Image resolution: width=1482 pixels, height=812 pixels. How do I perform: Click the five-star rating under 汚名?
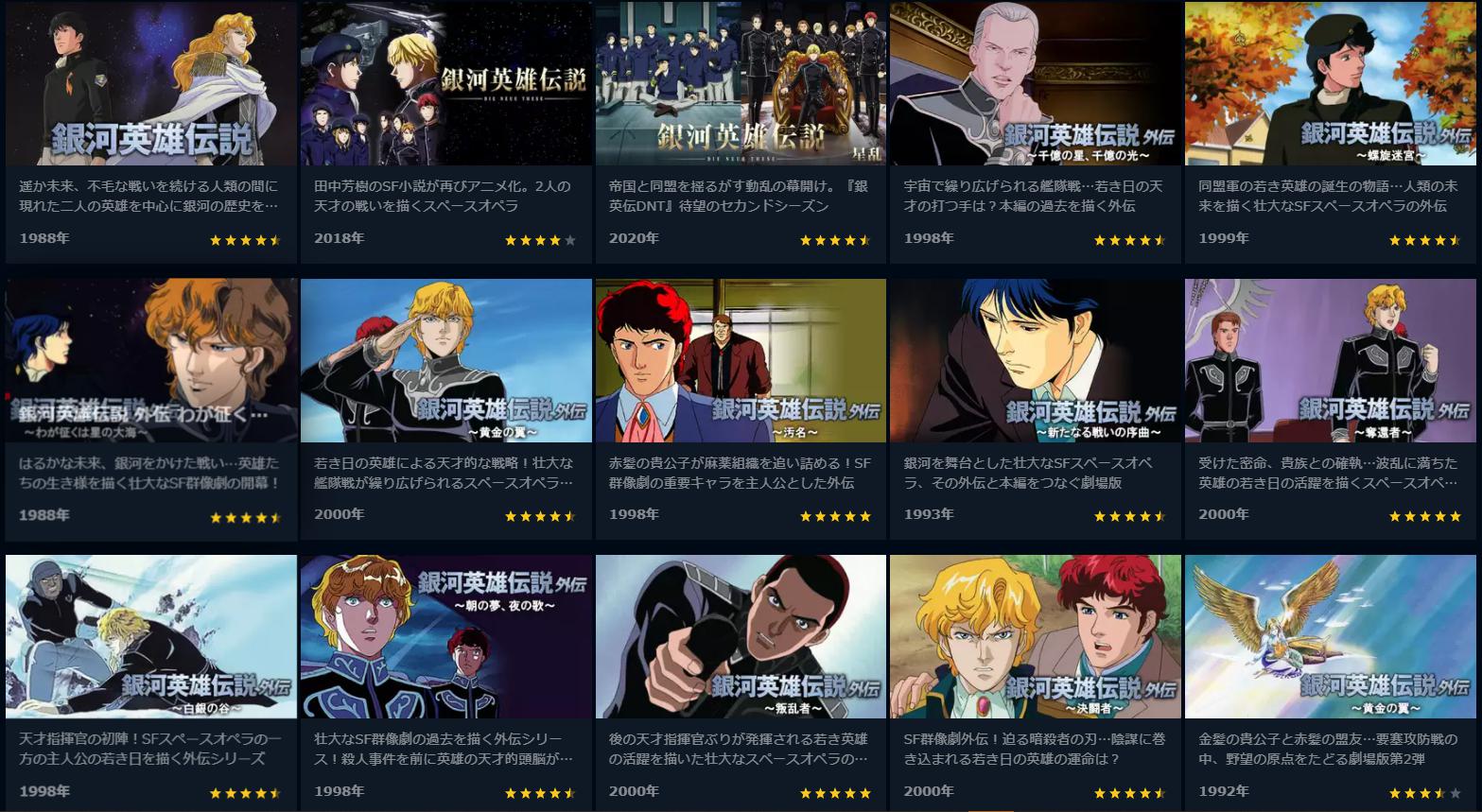pyautogui.click(x=835, y=516)
